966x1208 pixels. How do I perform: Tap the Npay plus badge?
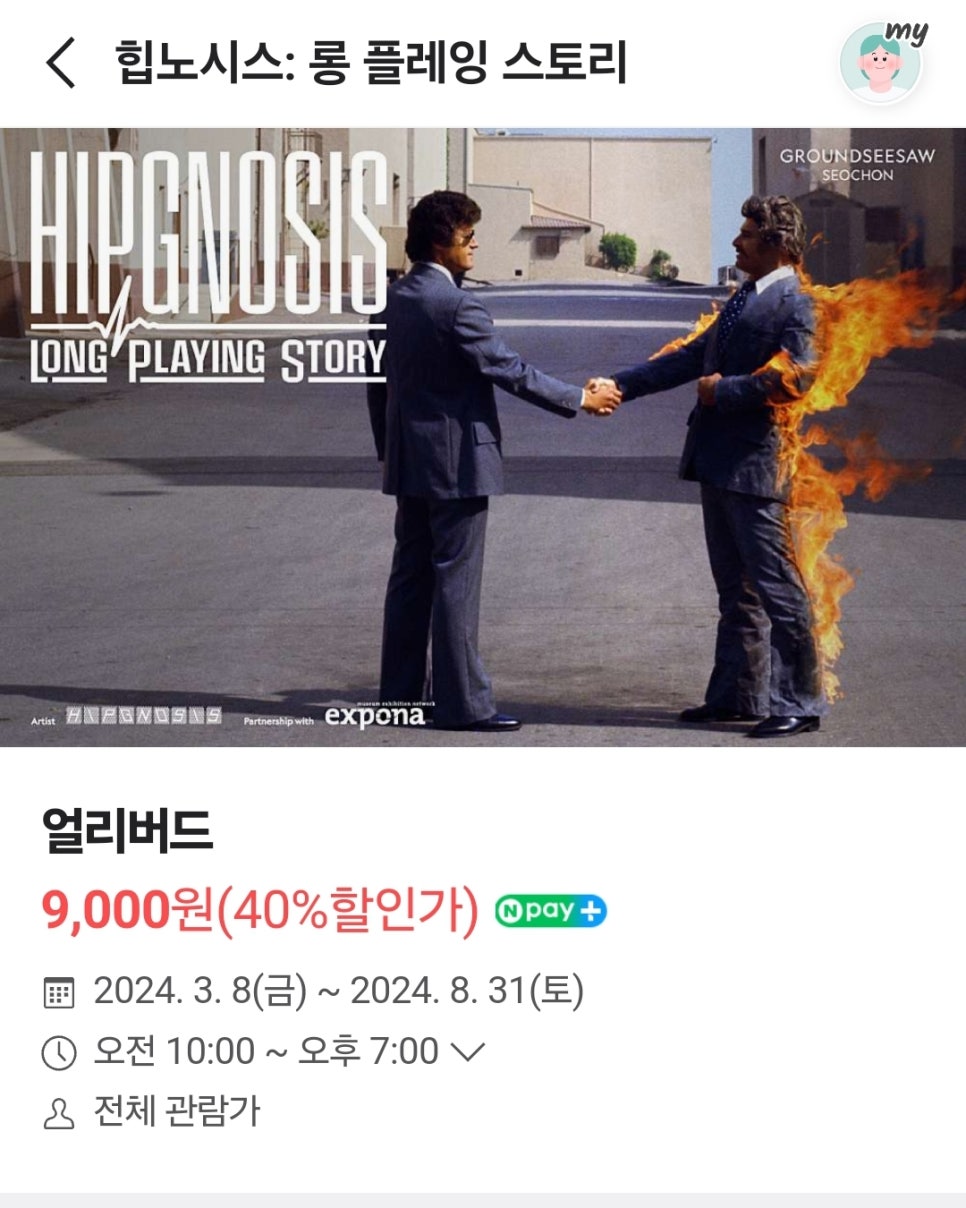point(551,911)
